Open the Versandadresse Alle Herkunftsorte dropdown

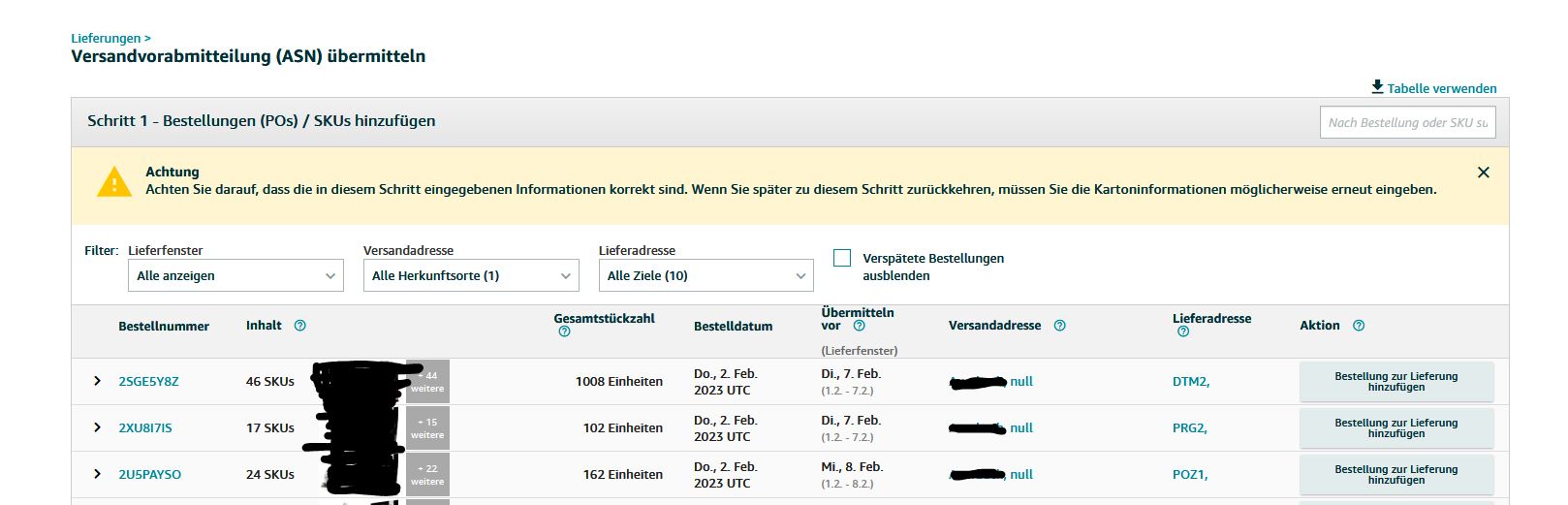pos(471,275)
